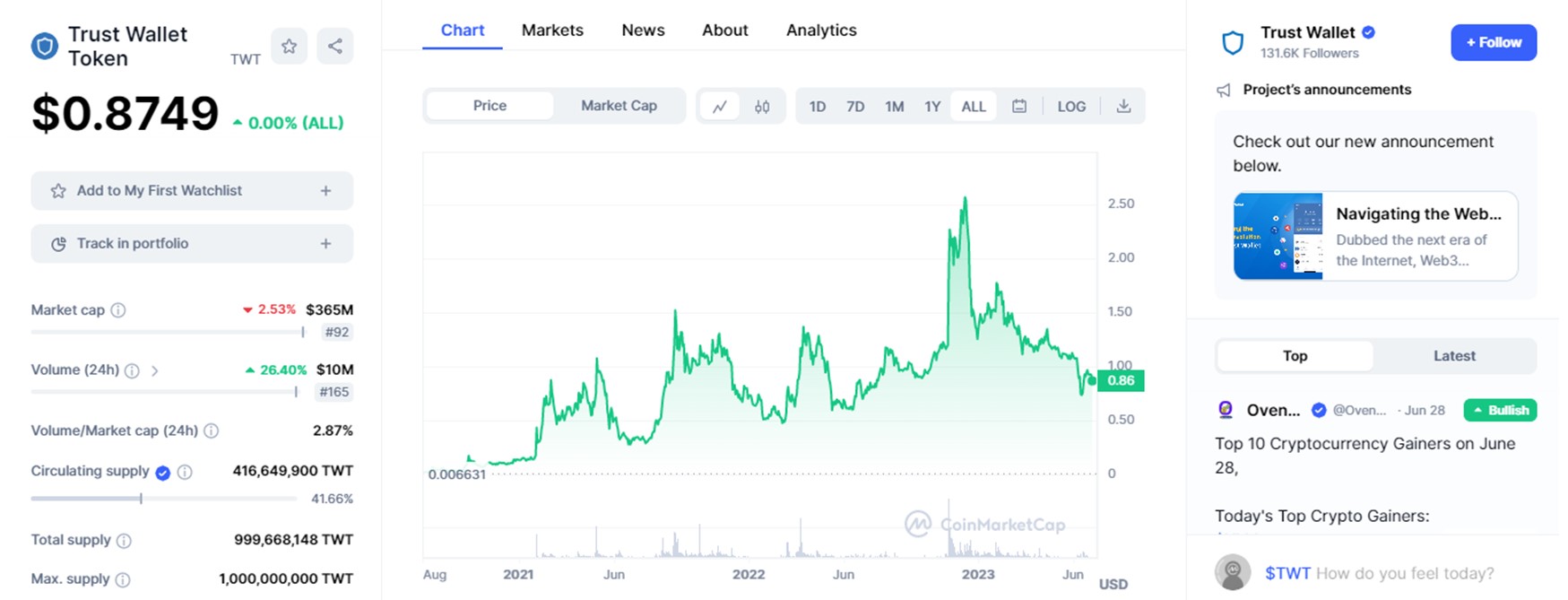
Task: Click Market cap info icon
Action: point(118,310)
